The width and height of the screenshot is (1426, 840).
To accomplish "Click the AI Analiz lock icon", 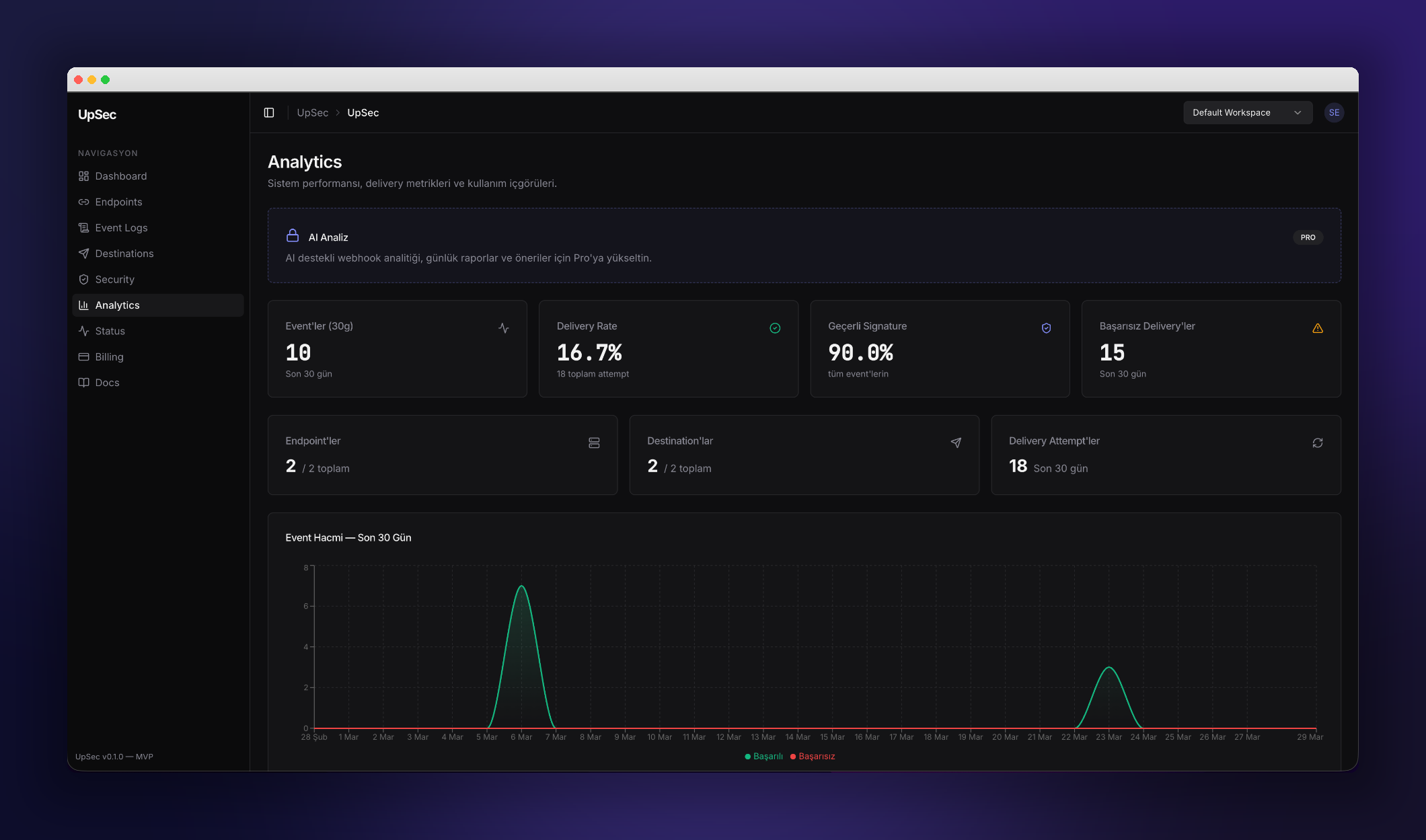I will coord(293,235).
